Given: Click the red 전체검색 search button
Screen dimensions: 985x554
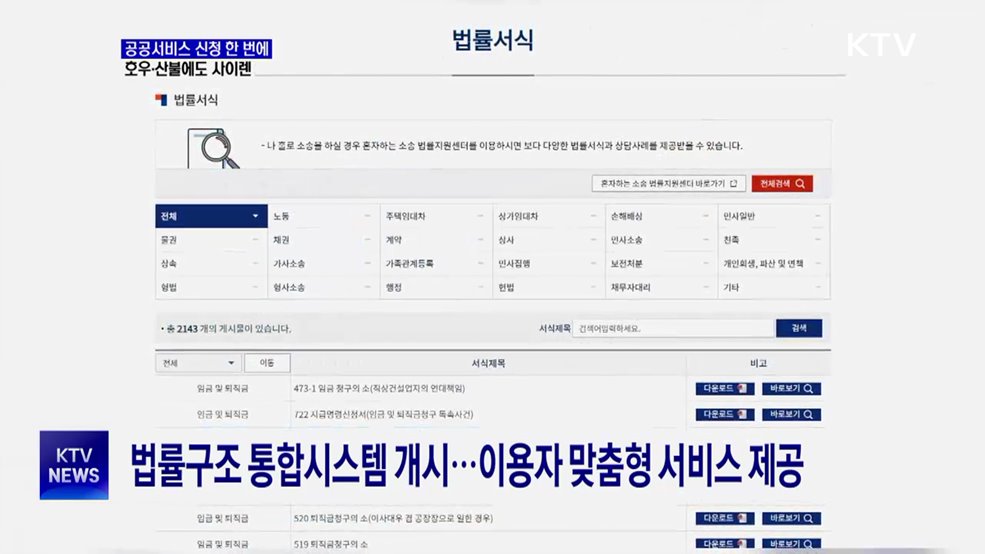Looking at the screenshot, I should click(x=781, y=184).
